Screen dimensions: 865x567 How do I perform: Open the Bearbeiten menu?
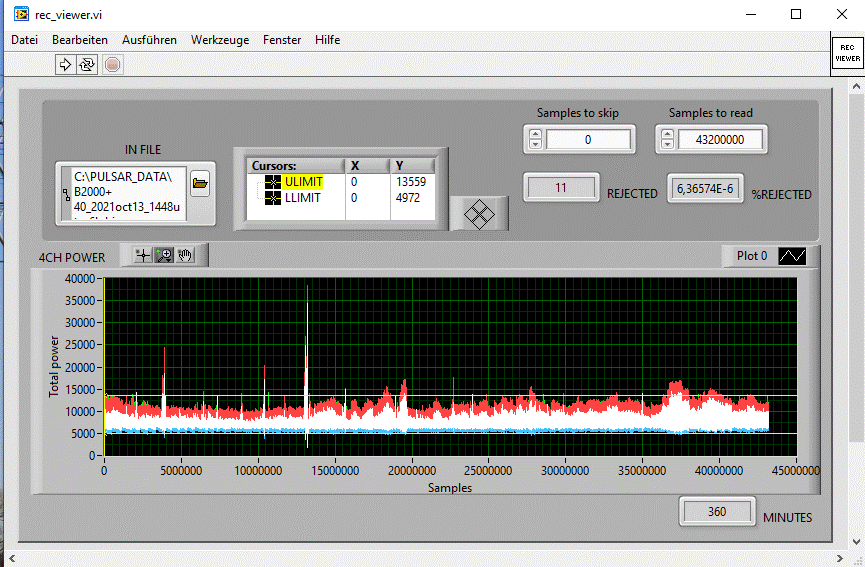pos(80,40)
